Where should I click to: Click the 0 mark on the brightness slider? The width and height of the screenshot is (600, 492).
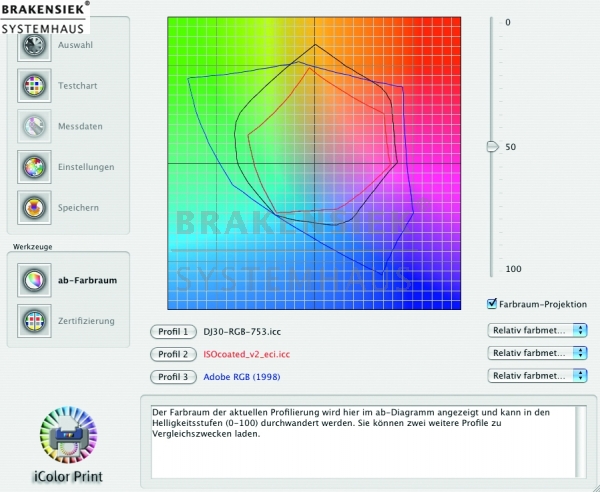[508, 22]
